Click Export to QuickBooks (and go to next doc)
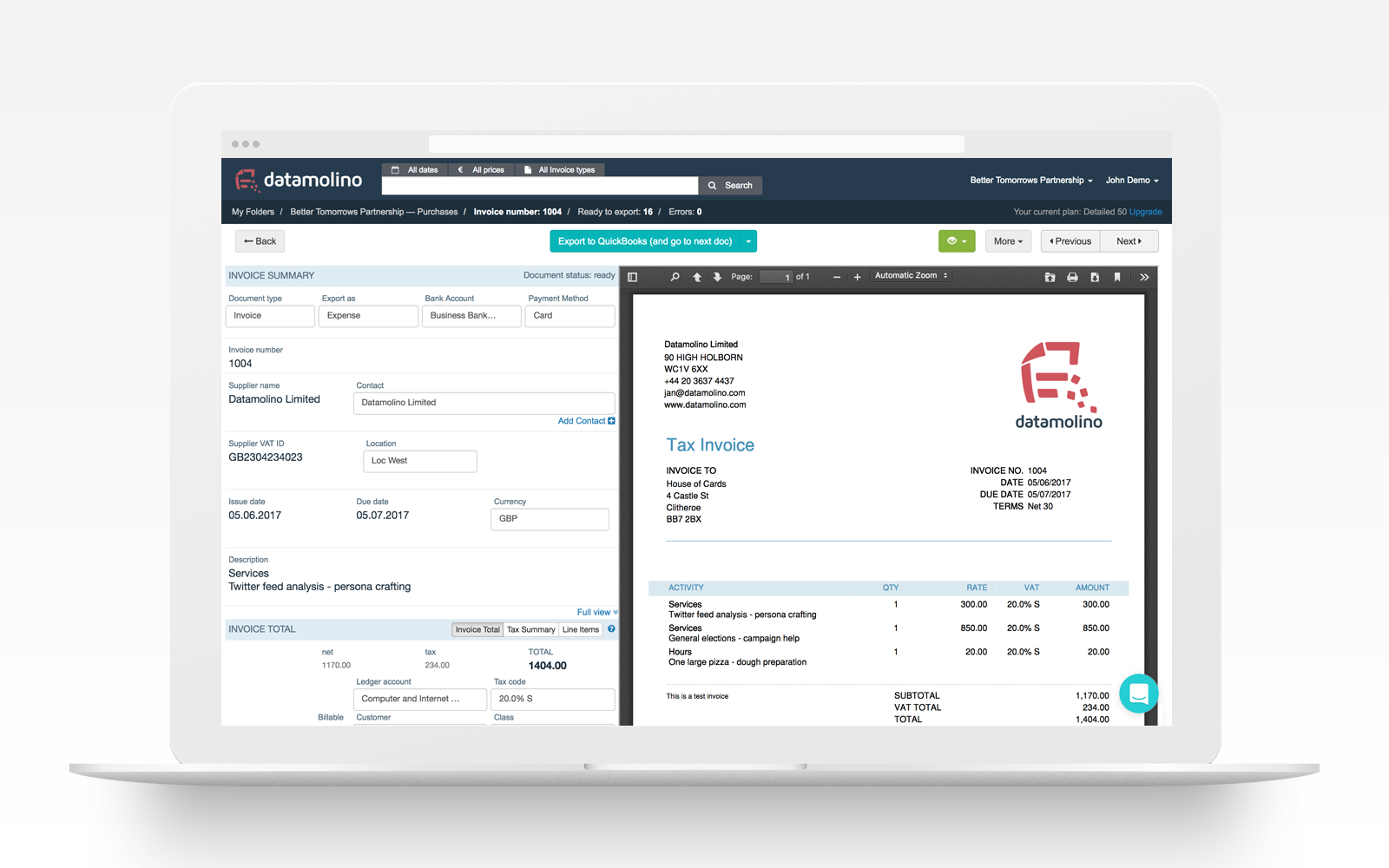The height and width of the screenshot is (868, 1389). coord(645,241)
